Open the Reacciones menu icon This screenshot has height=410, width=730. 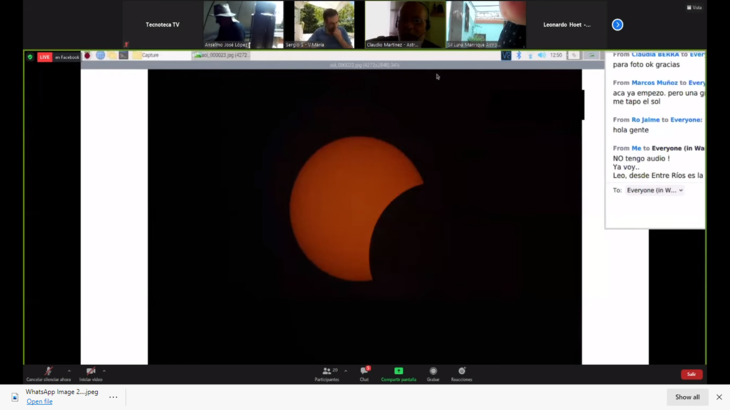coord(461,372)
